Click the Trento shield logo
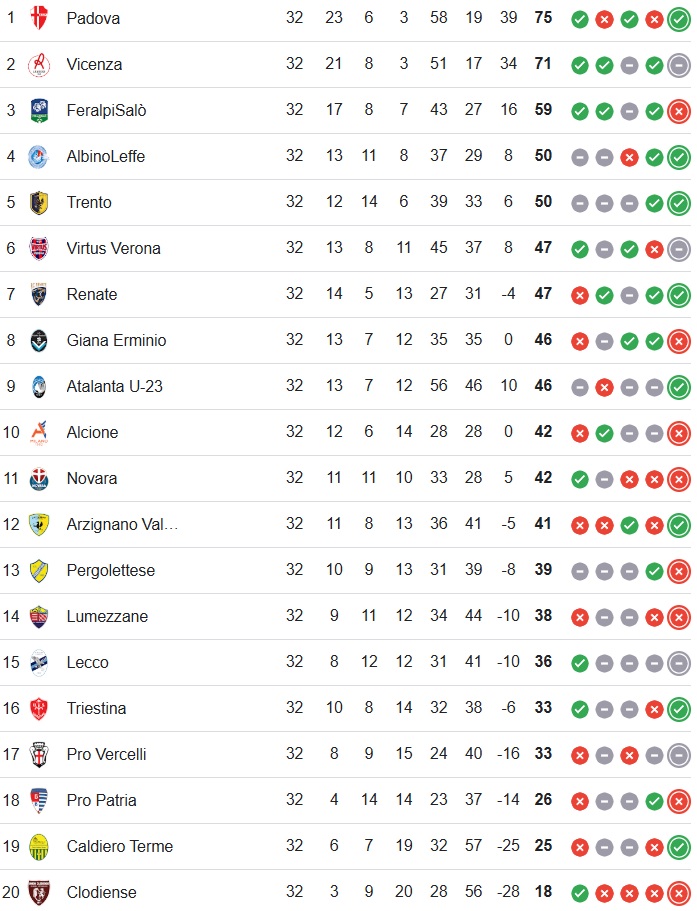The width and height of the screenshot is (697, 911). coord(39,202)
